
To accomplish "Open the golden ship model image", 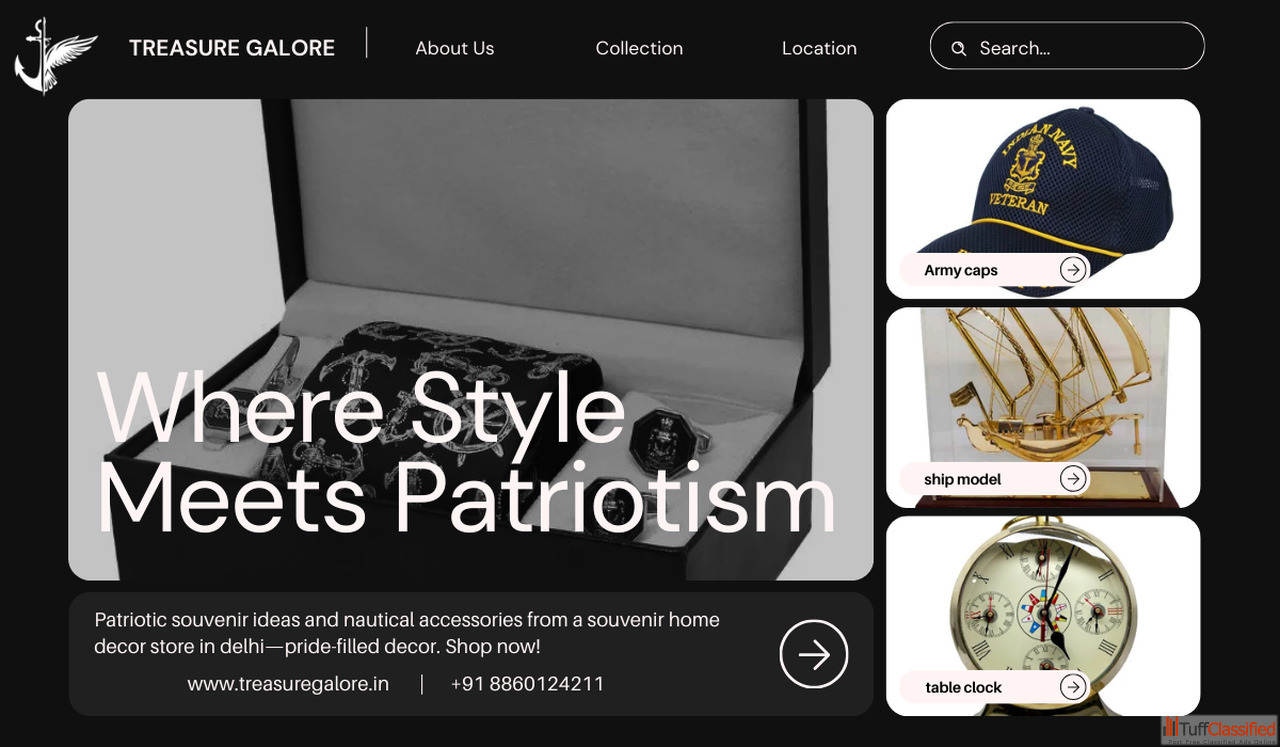I will pyautogui.click(x=1043, y=407).
